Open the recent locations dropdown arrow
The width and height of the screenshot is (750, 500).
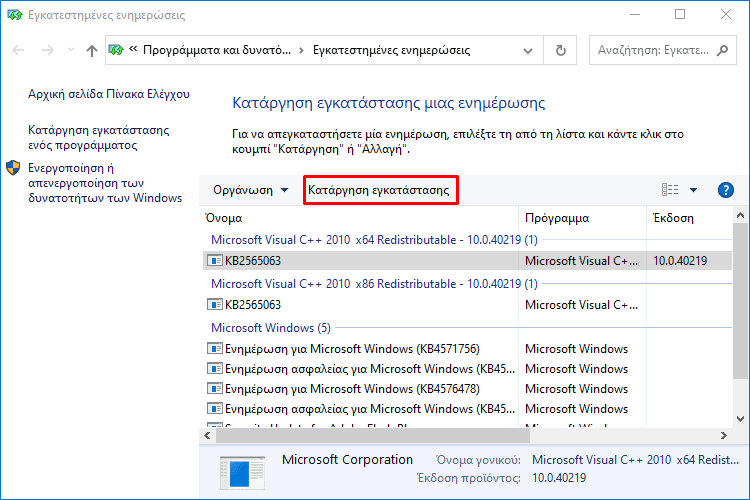coord(71,50)
